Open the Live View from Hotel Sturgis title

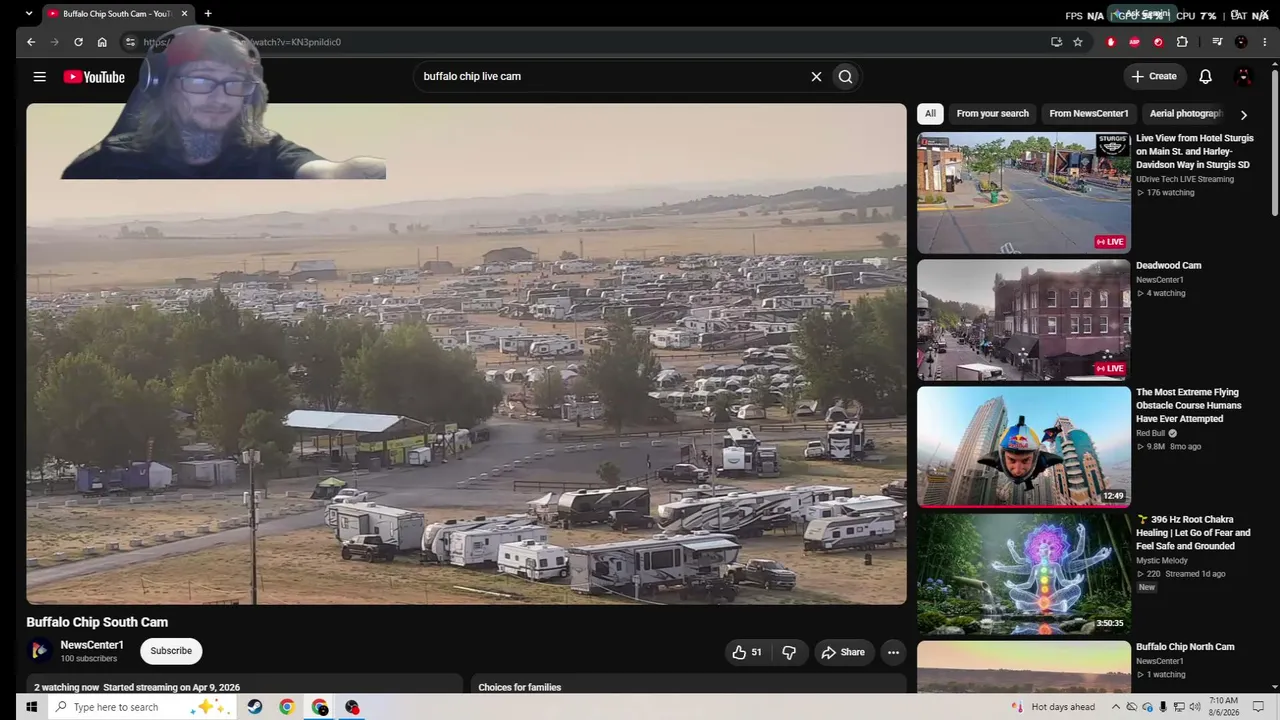click(x=1195, y=151)
